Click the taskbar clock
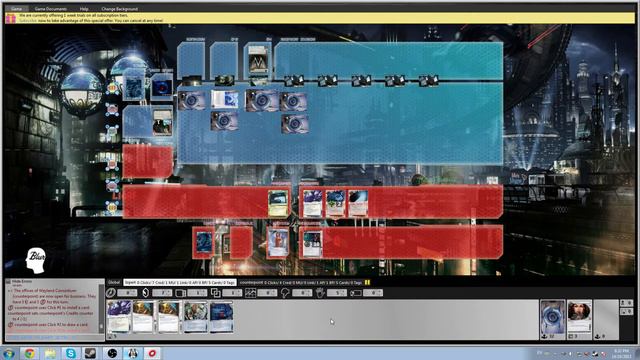 coord(621,353)
